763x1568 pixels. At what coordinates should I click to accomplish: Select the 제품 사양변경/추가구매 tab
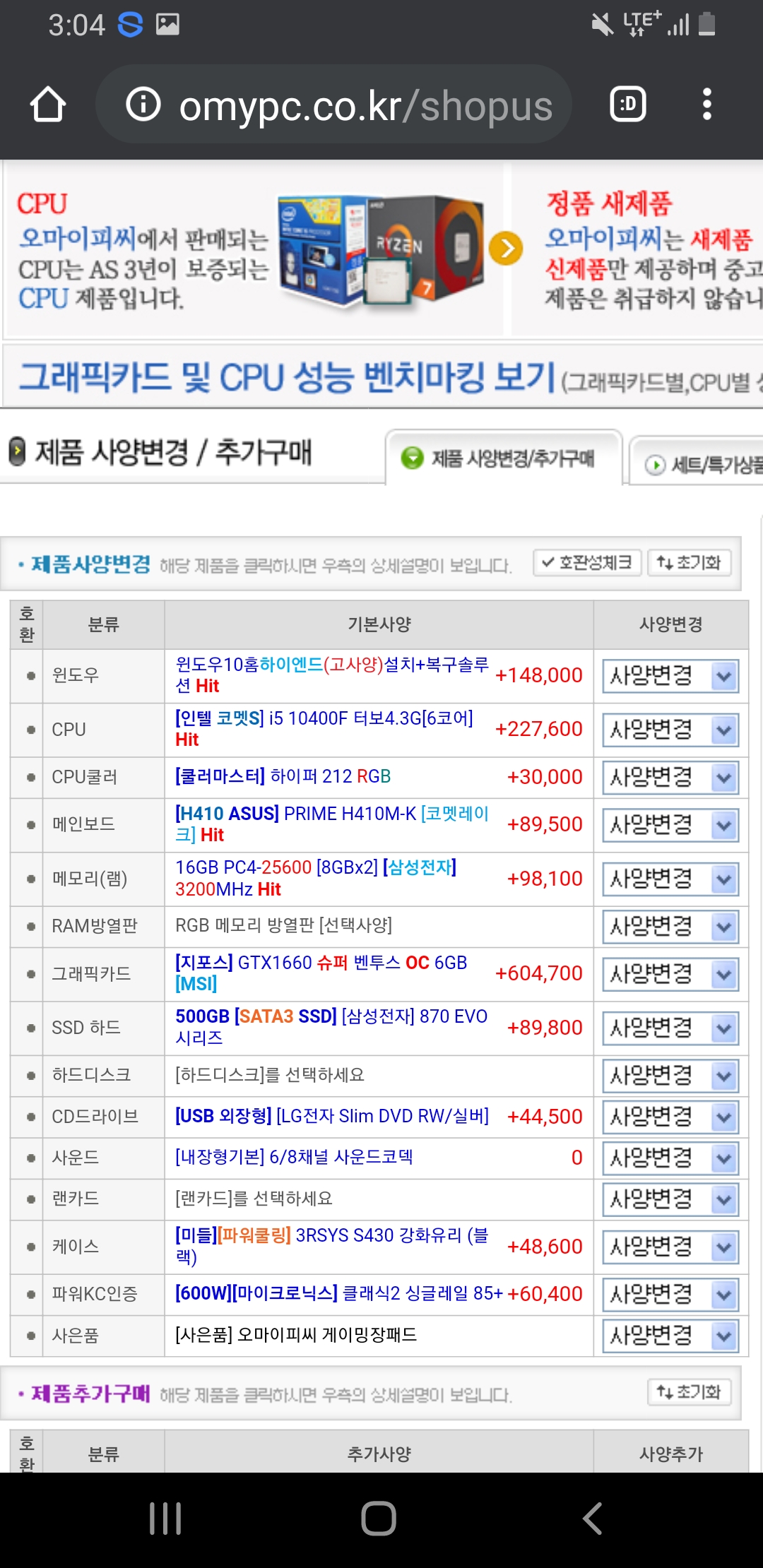504,458
